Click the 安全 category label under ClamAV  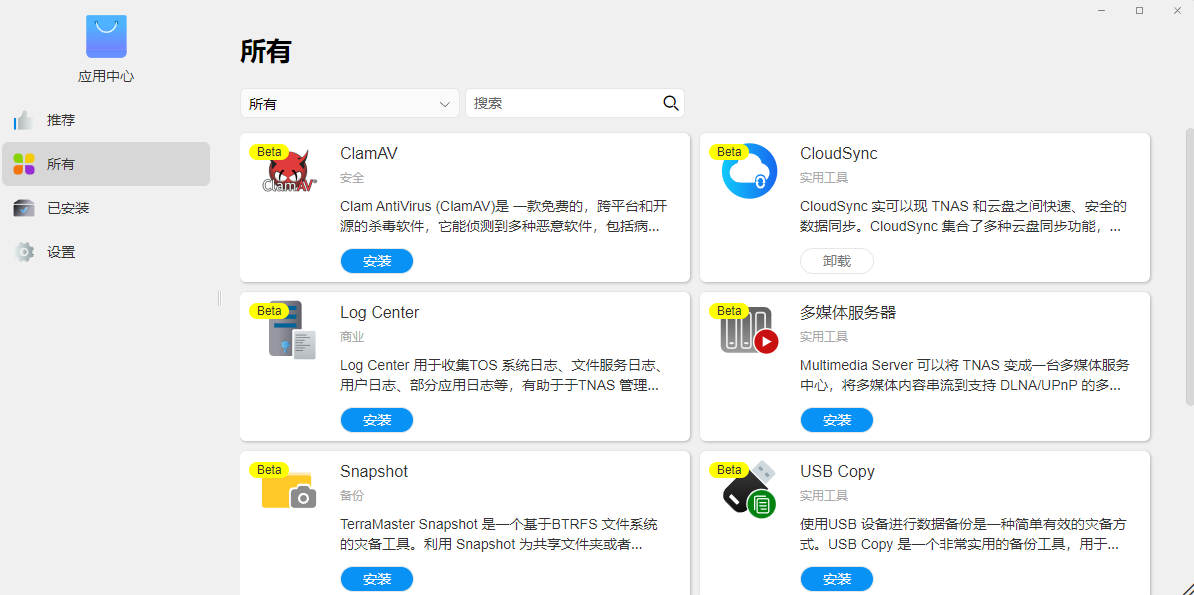(x=352, y=178)
